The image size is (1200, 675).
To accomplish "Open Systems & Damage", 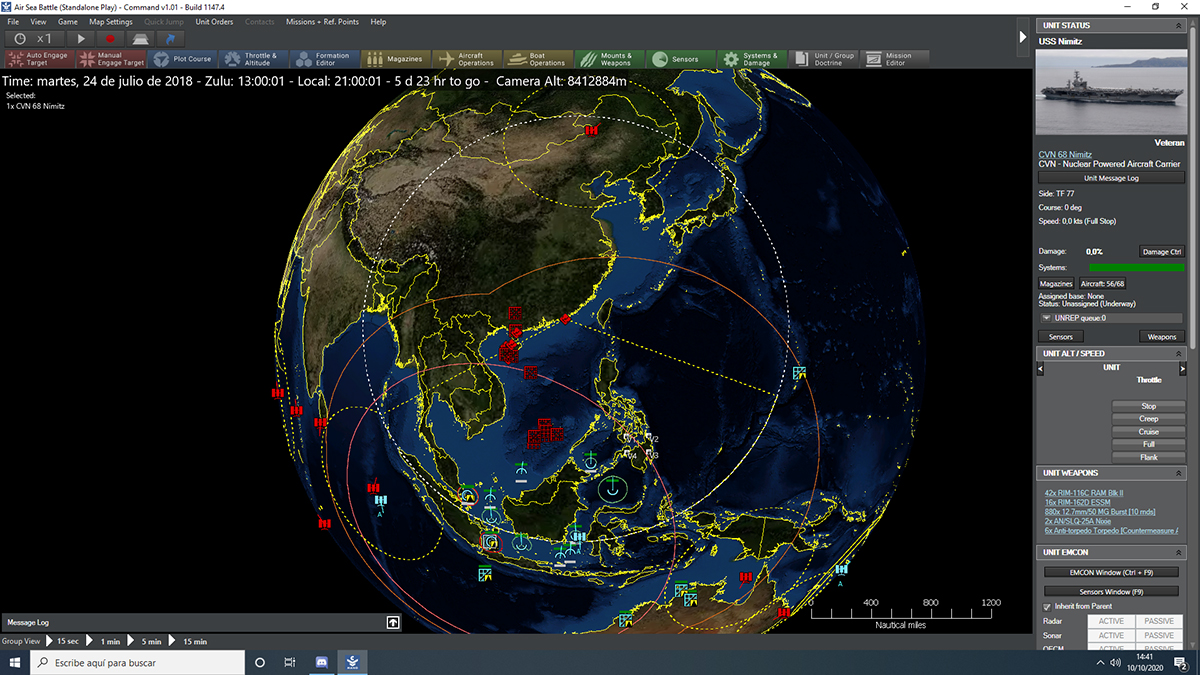I will click(x=752, y=59).
